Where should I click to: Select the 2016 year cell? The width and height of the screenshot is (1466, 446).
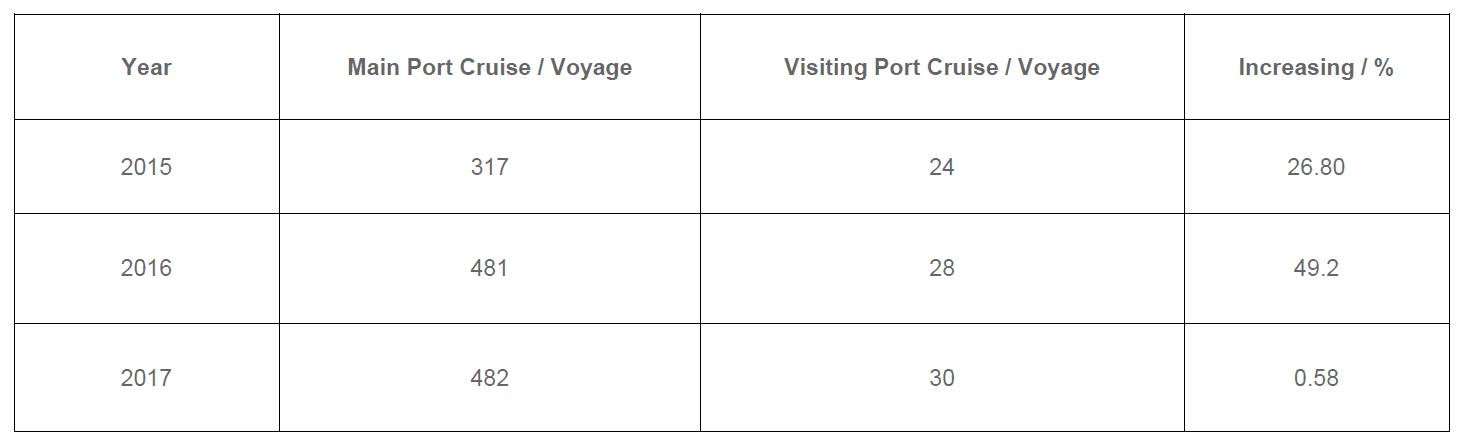point(146,268)
